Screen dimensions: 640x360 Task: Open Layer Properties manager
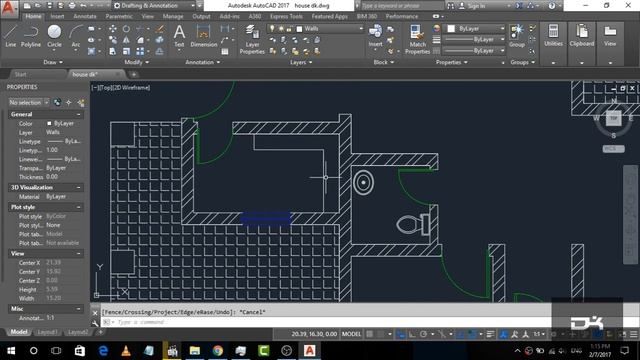coord(252,40)
